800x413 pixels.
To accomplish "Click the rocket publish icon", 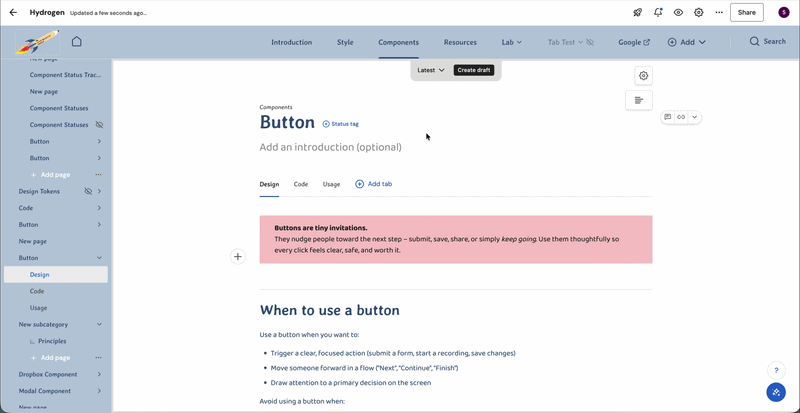I will click(637, 13).
